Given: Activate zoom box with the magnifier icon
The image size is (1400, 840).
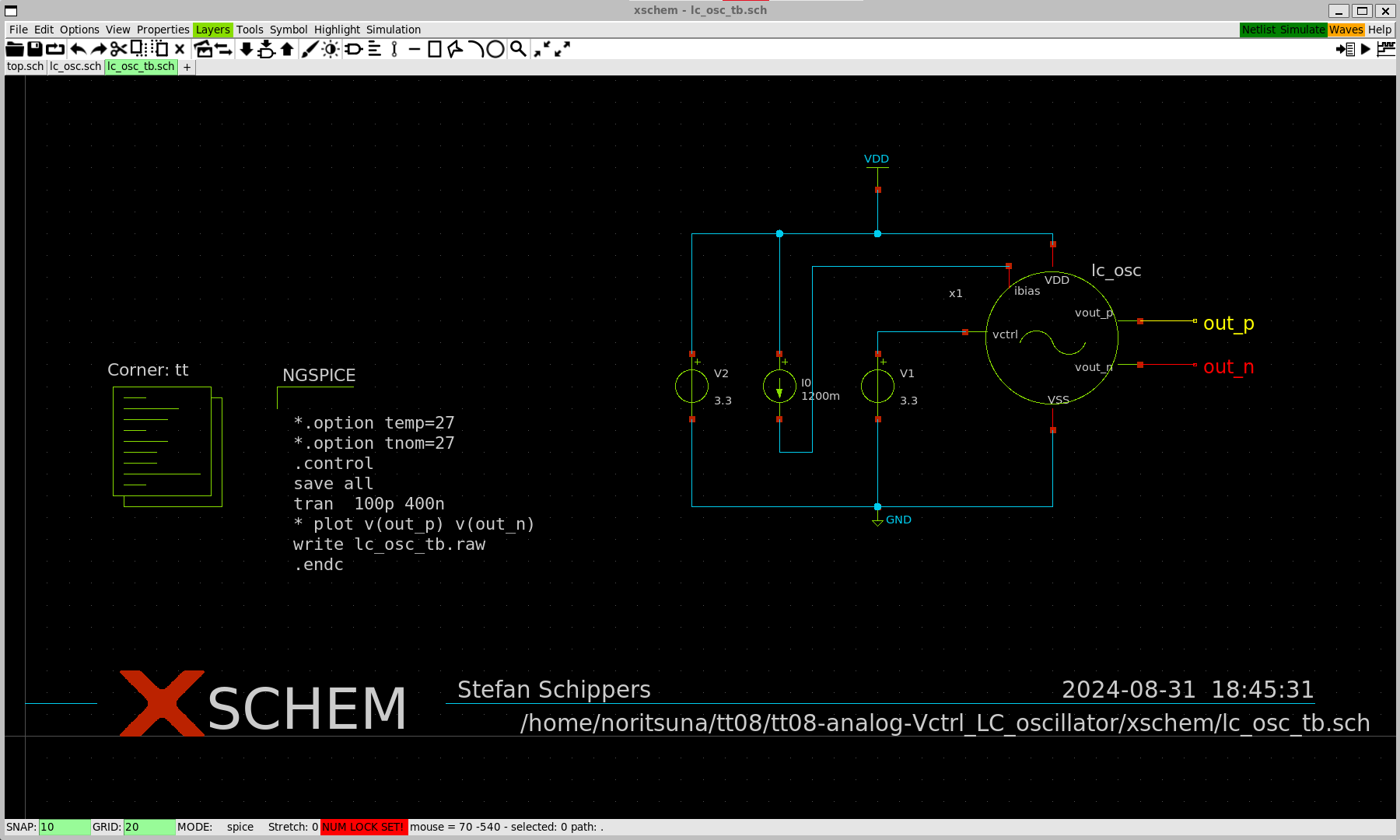Looking at the screenshot, I should click(x=517, y=48).
